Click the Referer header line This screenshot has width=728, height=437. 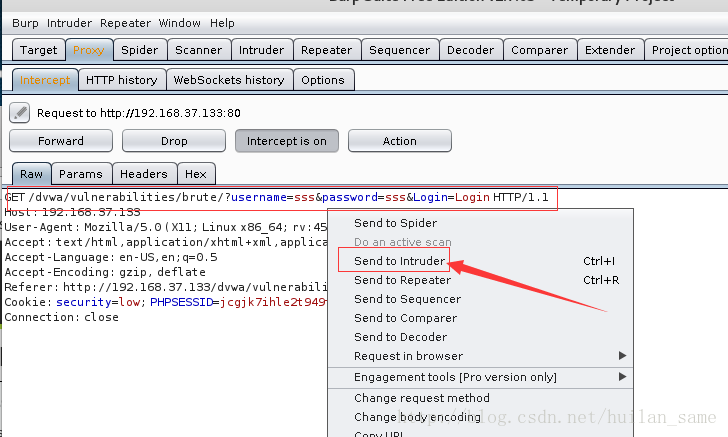166,287
